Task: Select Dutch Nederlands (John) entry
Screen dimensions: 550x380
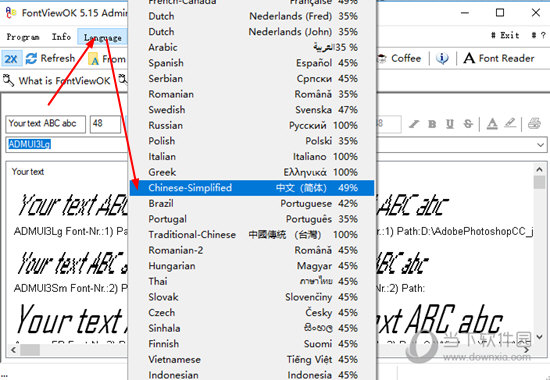Action: tap(252, 32)
